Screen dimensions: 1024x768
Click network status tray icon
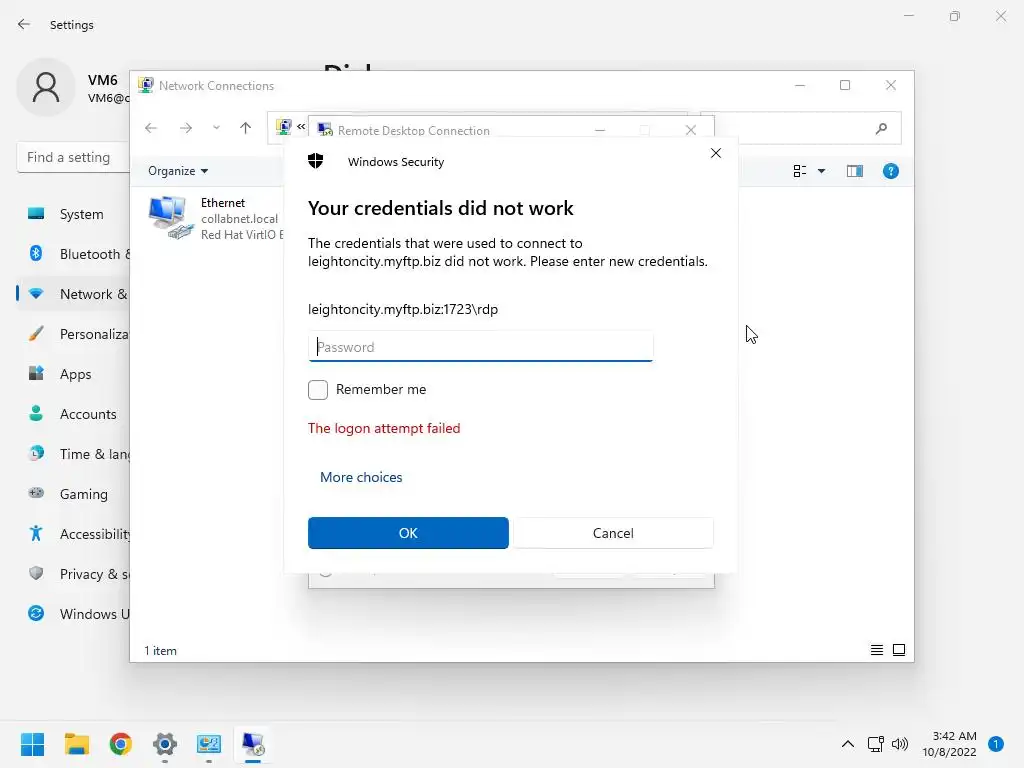click(x=876, y=744)
